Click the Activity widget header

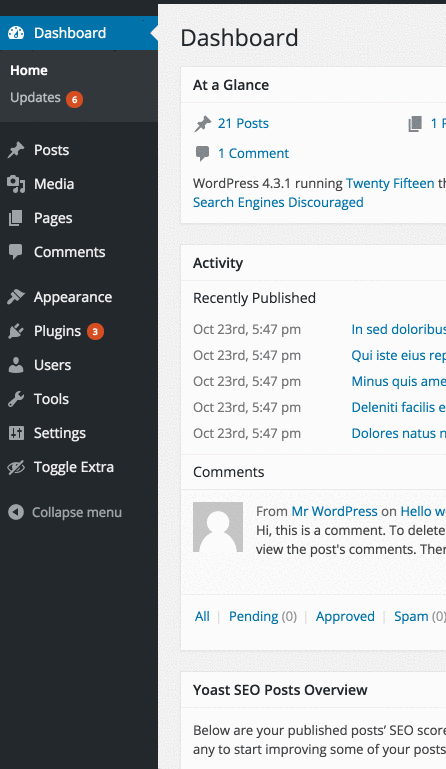[x=314, y=263]
